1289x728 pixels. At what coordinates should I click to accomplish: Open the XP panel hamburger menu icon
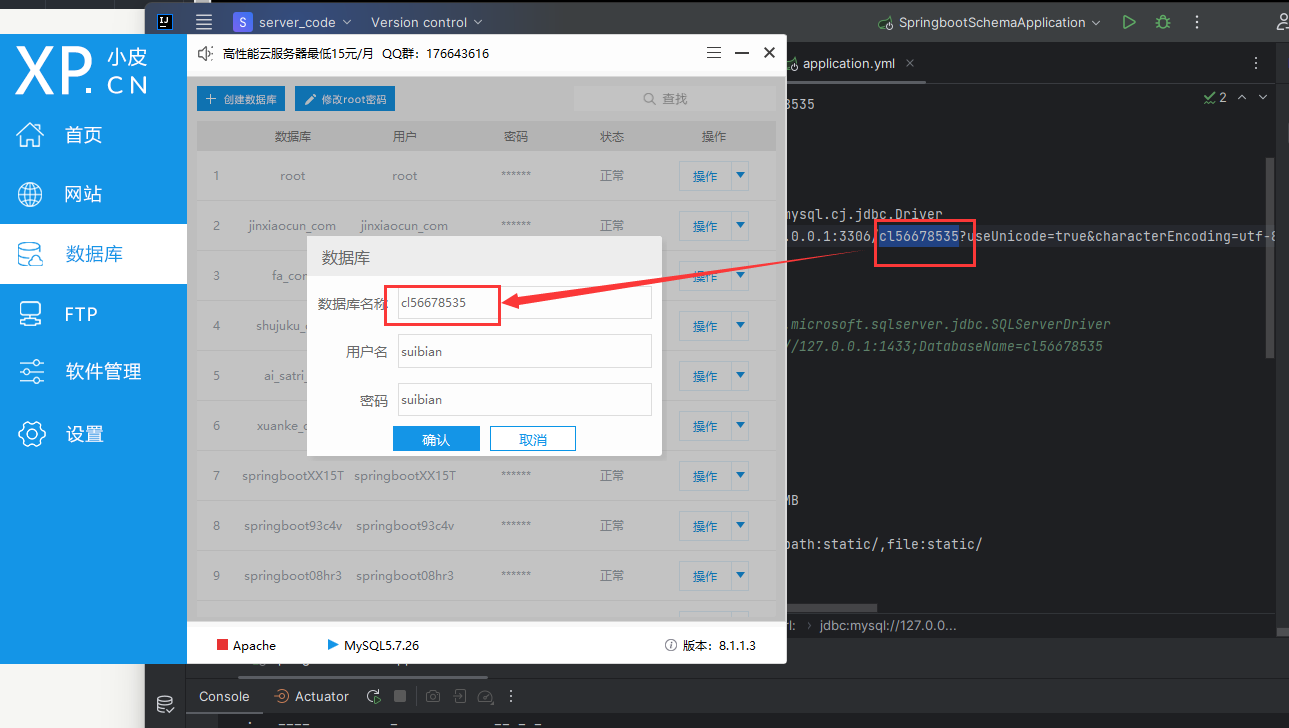click(x=713, y=53)
